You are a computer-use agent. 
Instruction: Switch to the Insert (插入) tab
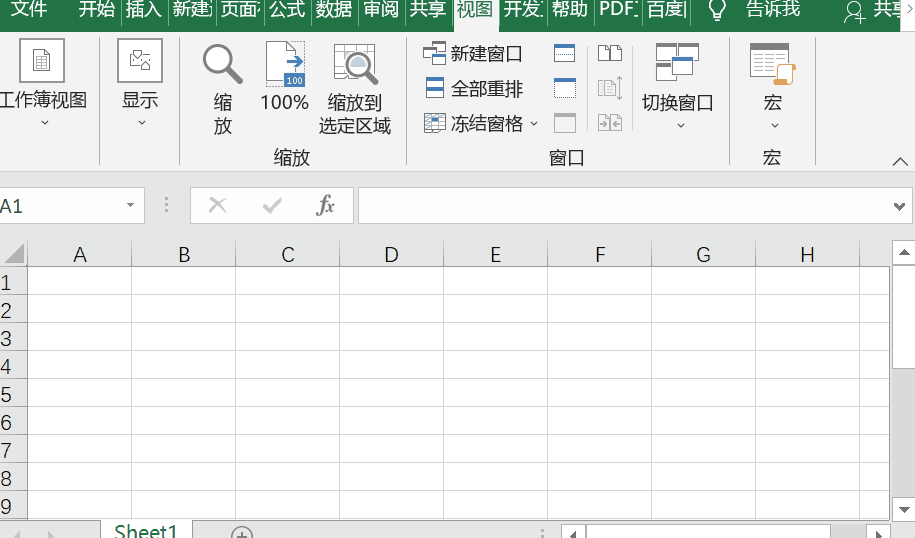[144, 9]
